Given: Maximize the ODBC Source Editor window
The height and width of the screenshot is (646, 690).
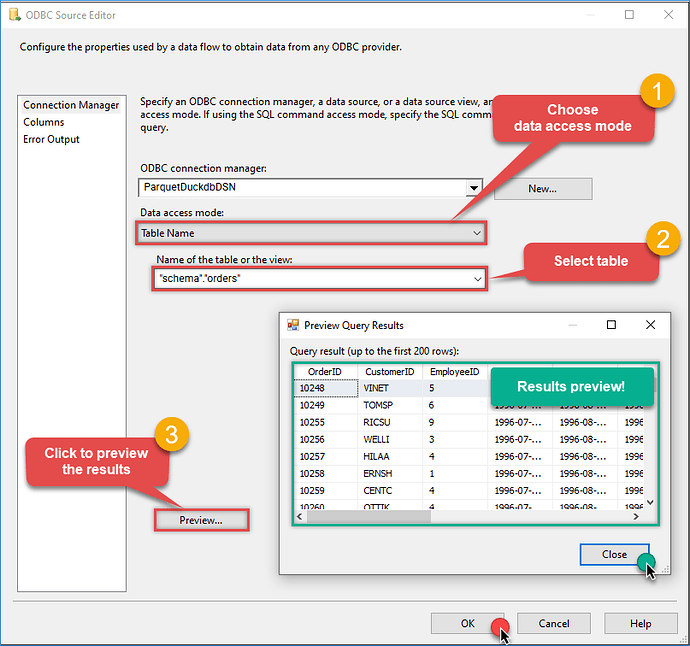Looking at the screenshot, I should click(629, 15).
